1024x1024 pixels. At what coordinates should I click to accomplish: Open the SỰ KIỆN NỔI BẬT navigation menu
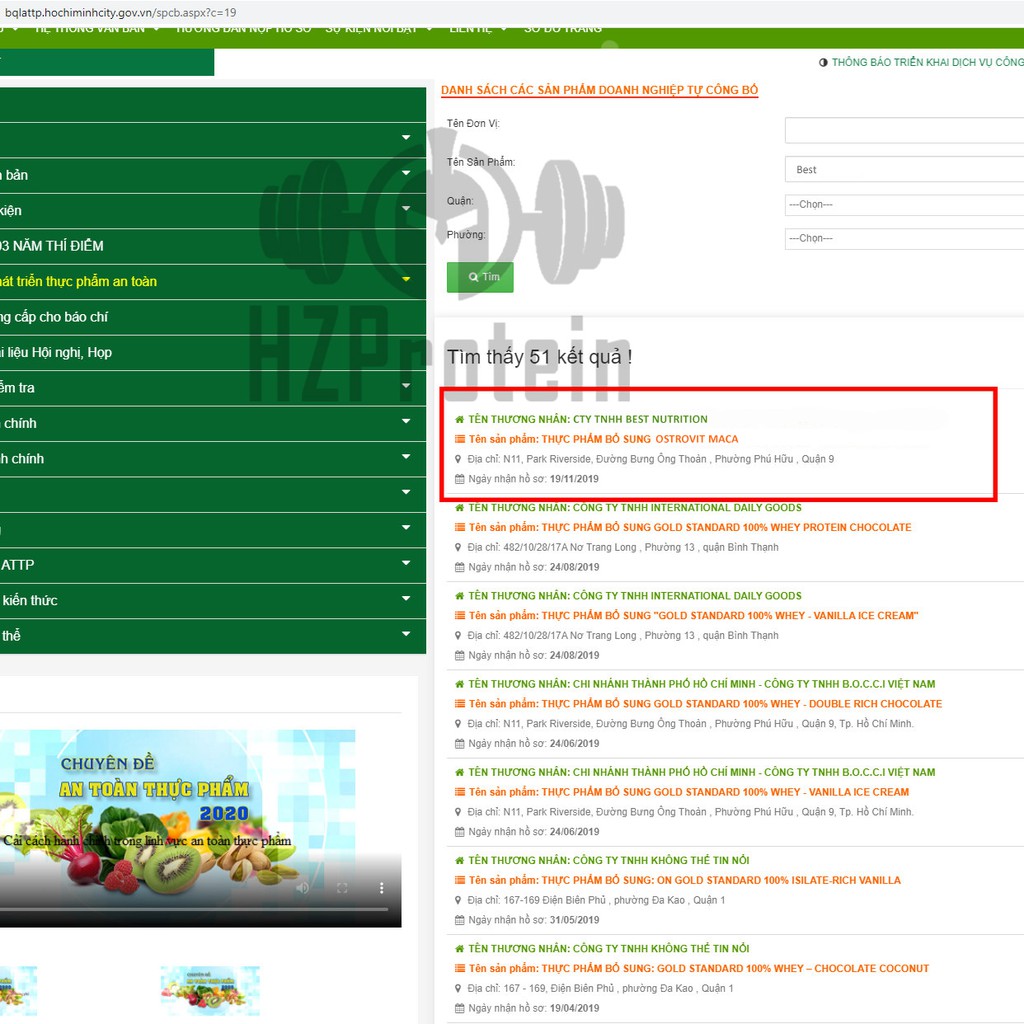click(x=379, y=29)
